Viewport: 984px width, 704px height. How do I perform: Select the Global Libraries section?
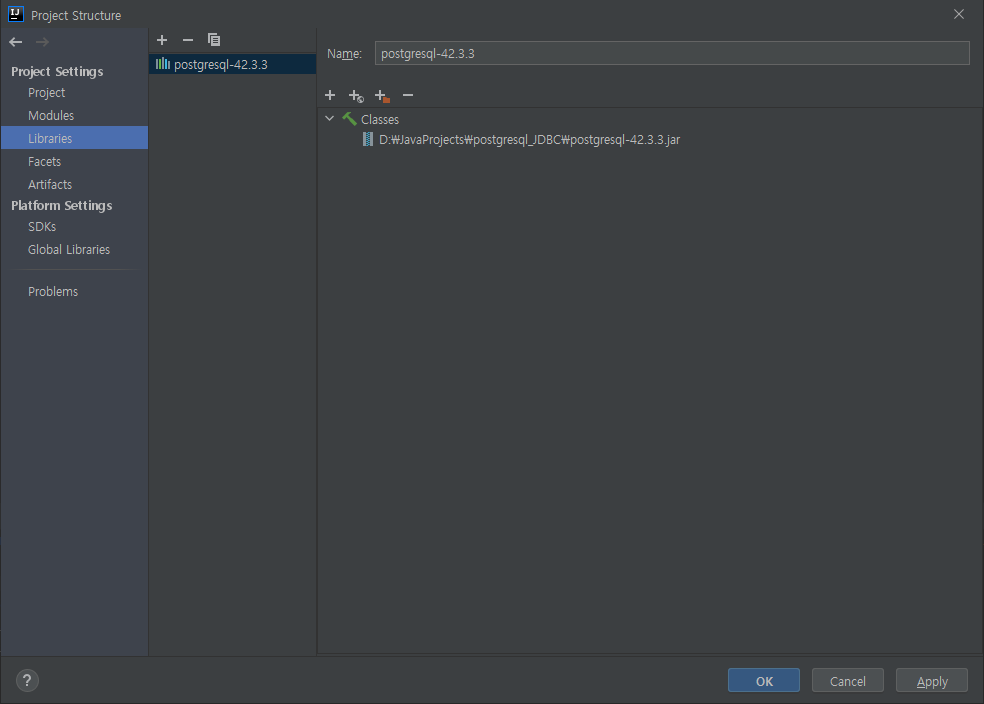pyautogui.click(x=68, y=249)
